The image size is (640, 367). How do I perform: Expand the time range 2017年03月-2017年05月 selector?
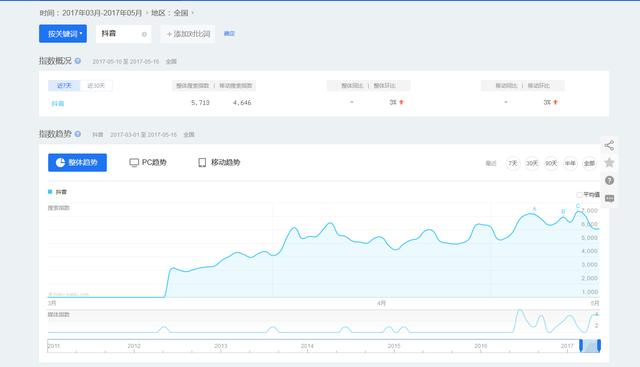[102, 13]
